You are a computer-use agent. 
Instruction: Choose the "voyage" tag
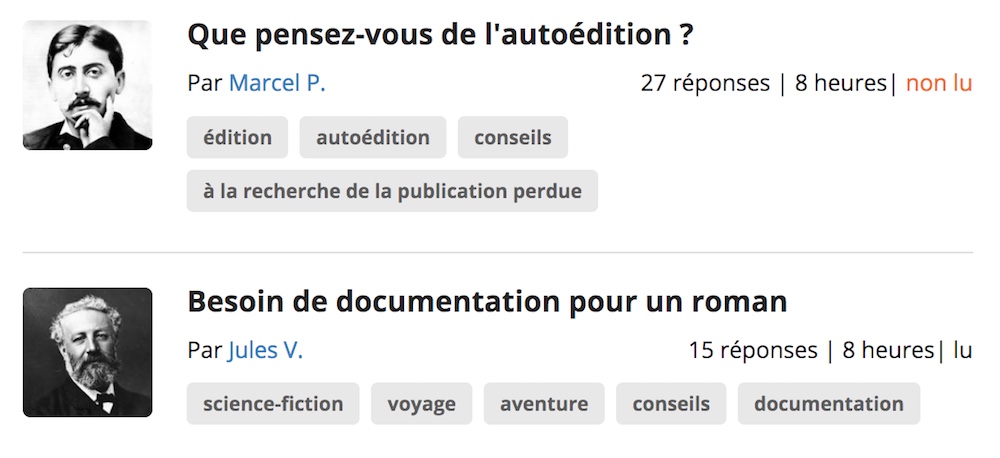pos(422,404)
